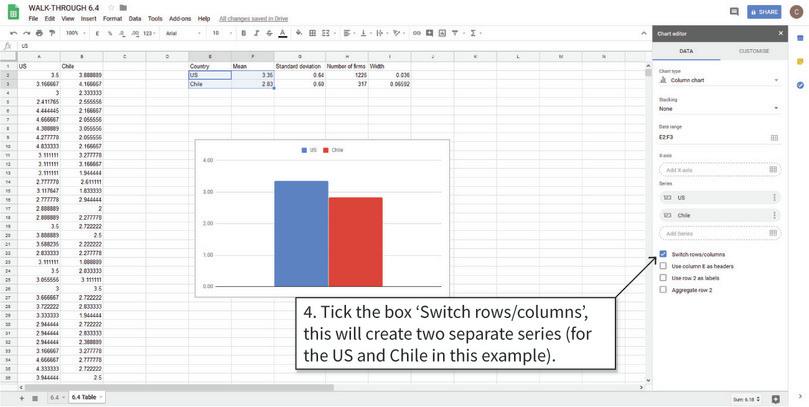Open the Insert menu
This screenshot has height=407, width=809.
tap(88, 19)
